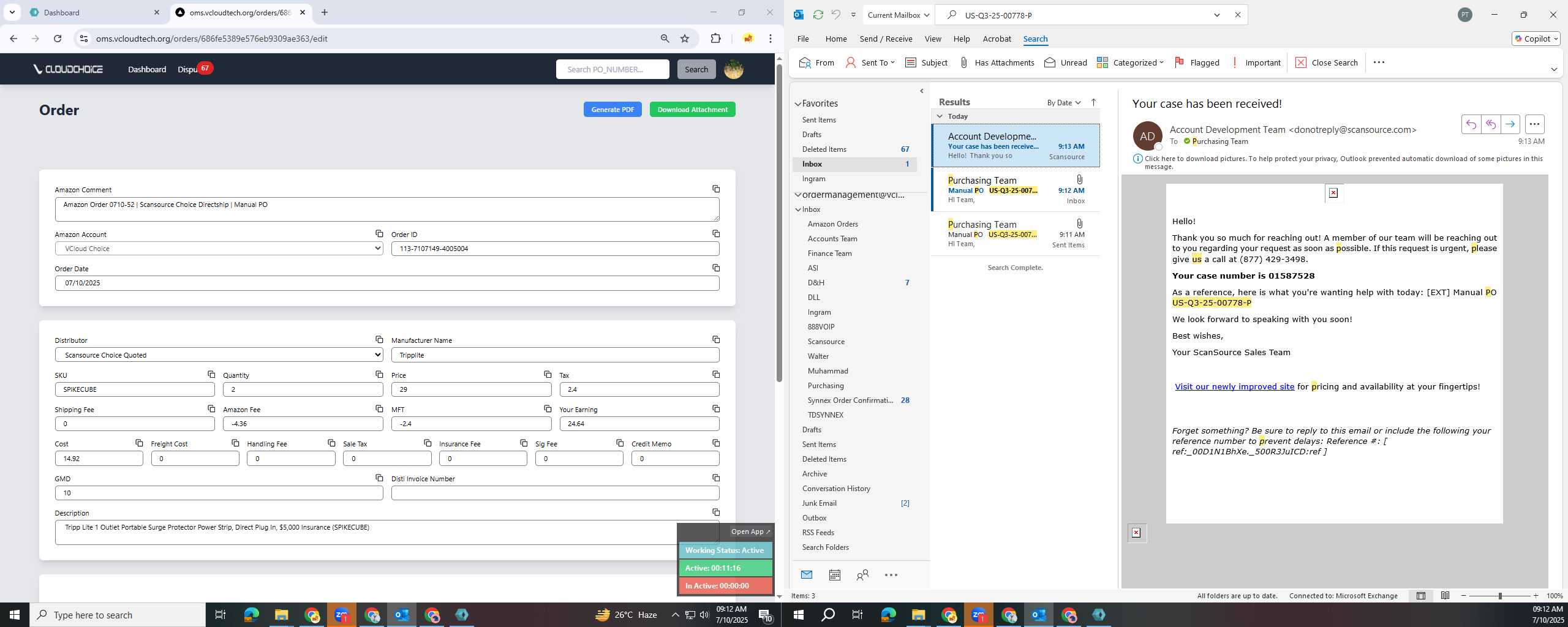Reverse sort order arrow in Results list
The height and width of the screenshot is (627, 1568).
click(1093, 102)
